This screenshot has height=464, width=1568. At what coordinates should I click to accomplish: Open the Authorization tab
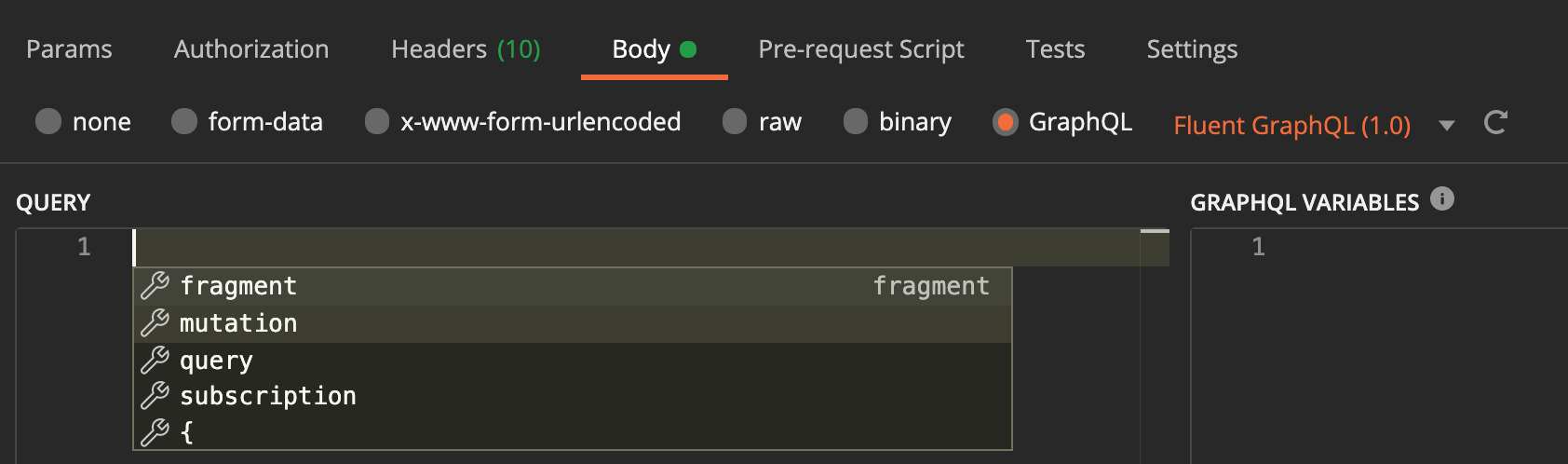(251, 49)
